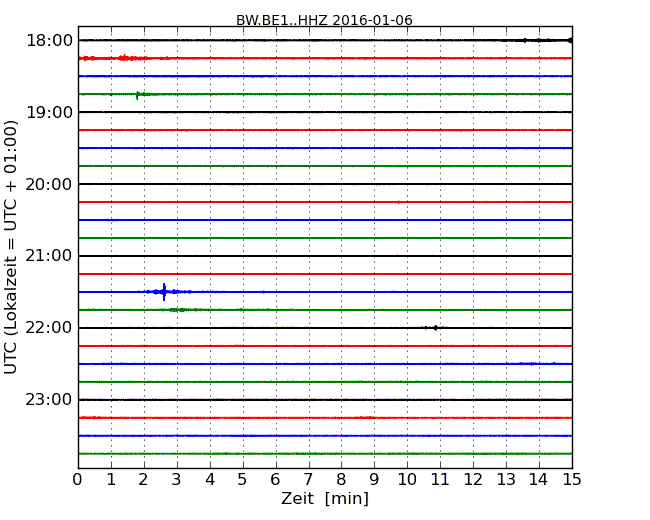The width and height of the screenshot is (650, 520).
Task: Click the Zeit [min] x-axis label
Action: tap(325, 498)
